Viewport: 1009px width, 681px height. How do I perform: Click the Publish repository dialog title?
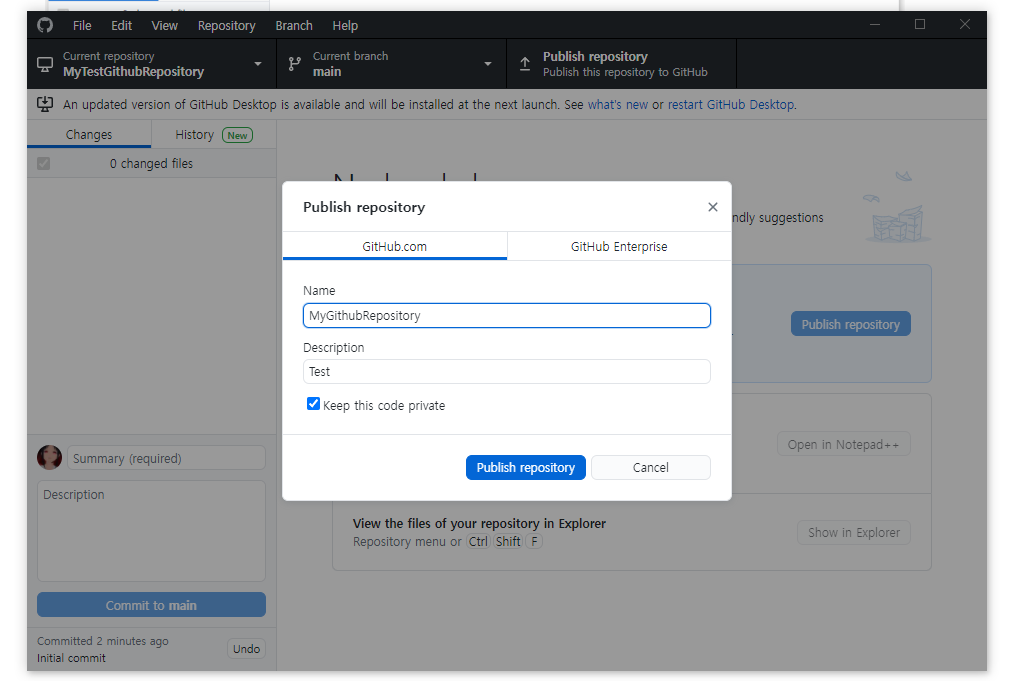(364, 207)
